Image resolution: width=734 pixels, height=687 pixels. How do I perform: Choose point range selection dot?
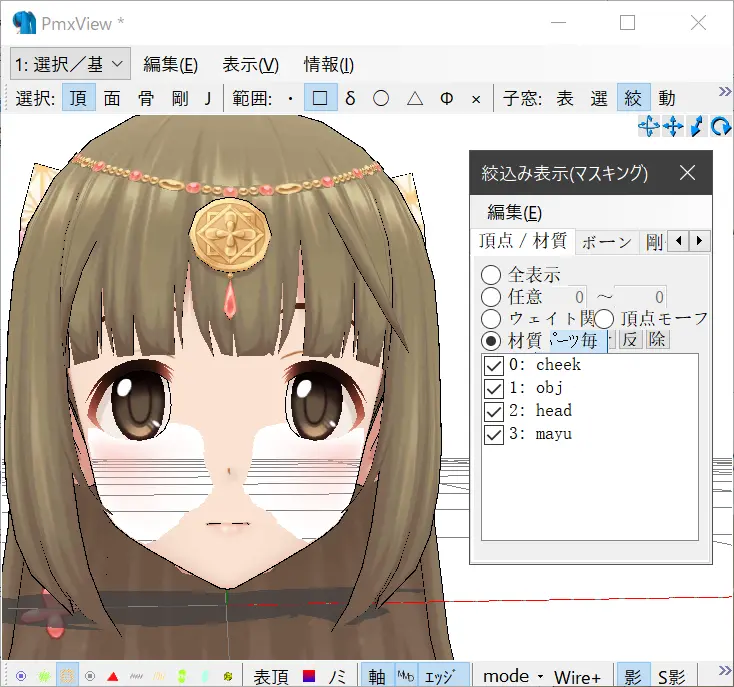291,99
